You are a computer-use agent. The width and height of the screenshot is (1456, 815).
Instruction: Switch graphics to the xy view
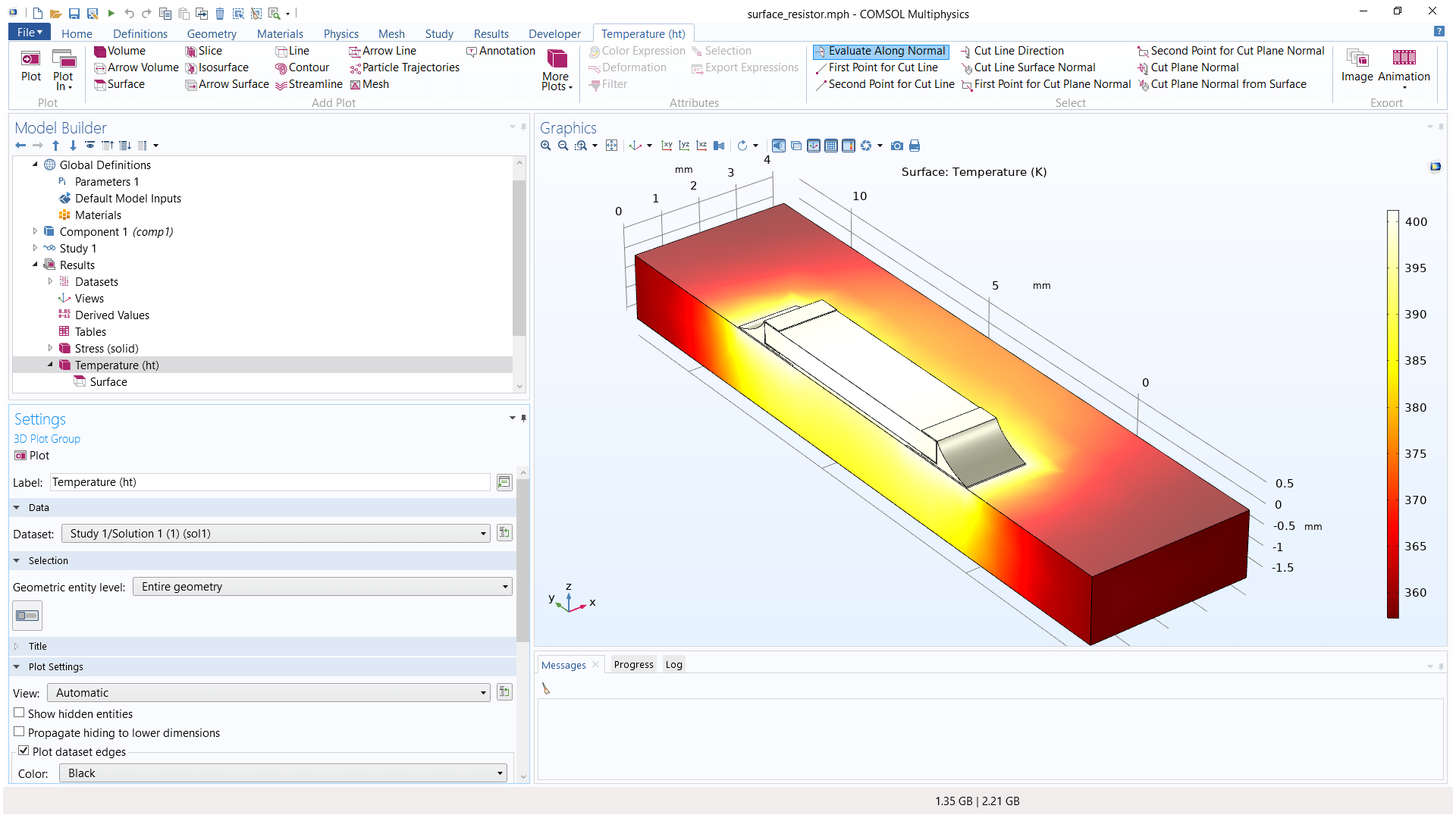tap(667, 145)
